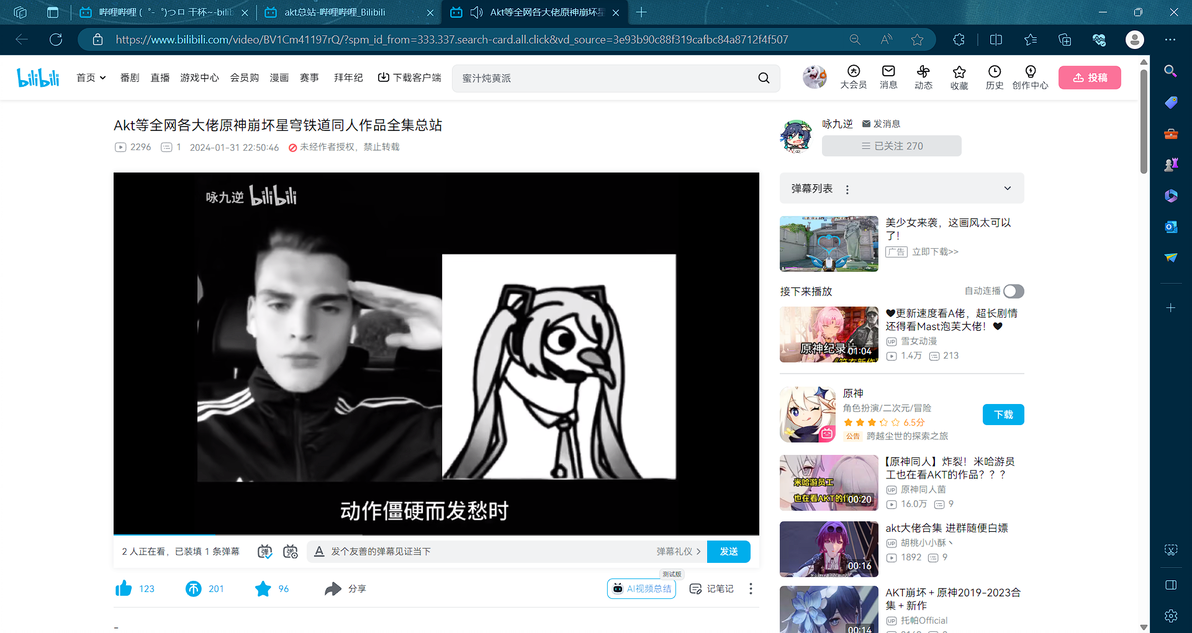Open the 赛事 navigation item
Image resolution: width=1192 pixels, height=633 pixels.
[x=309, y=78]
